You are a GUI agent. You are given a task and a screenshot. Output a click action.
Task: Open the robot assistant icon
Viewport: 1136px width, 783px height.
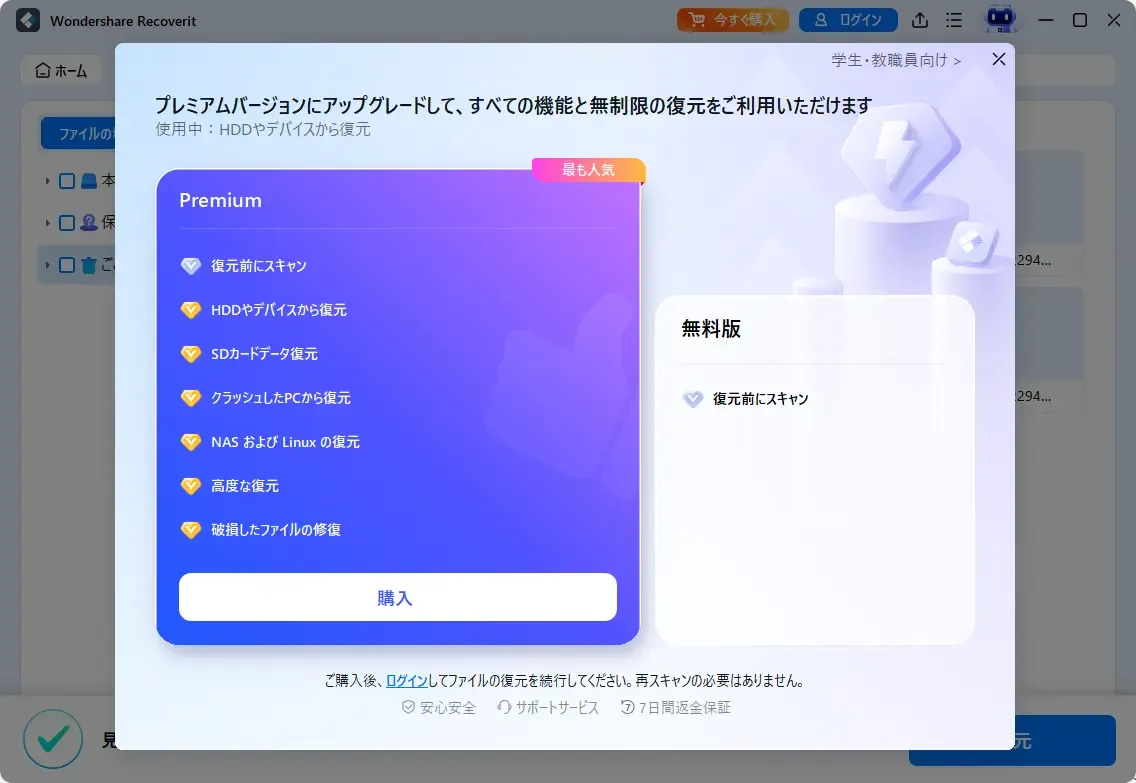point(1001,18)
